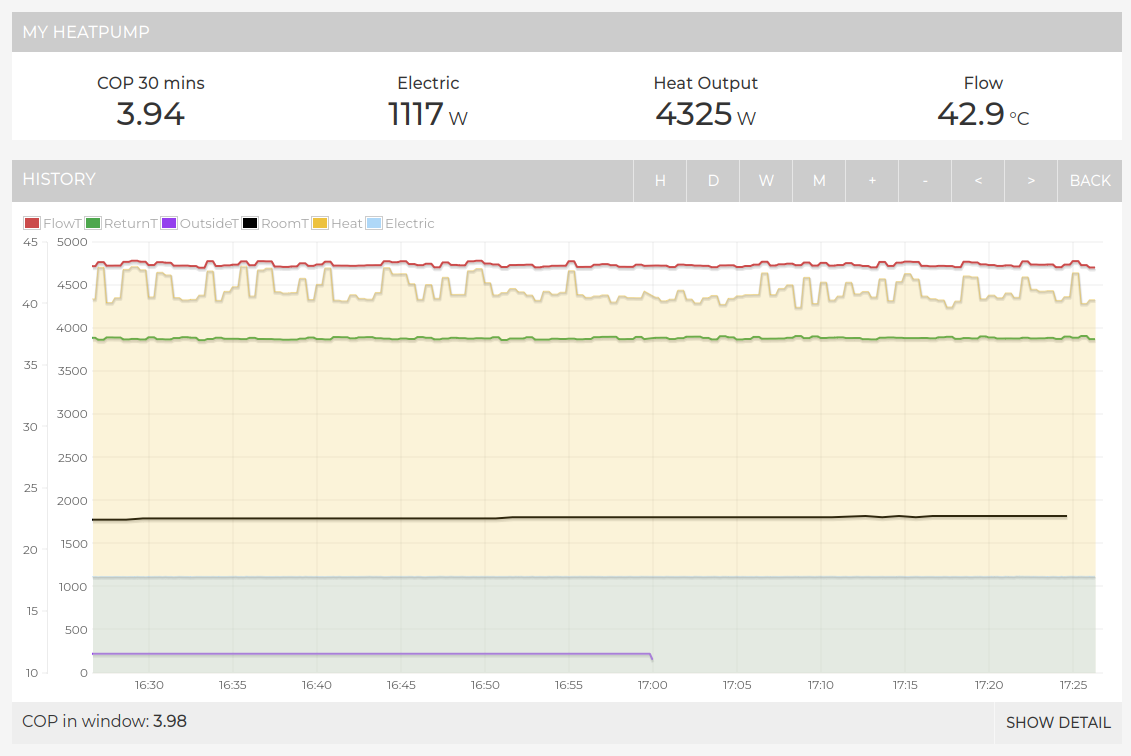
Task: Click the green ReturnT legend swatch
Action: 93,223
